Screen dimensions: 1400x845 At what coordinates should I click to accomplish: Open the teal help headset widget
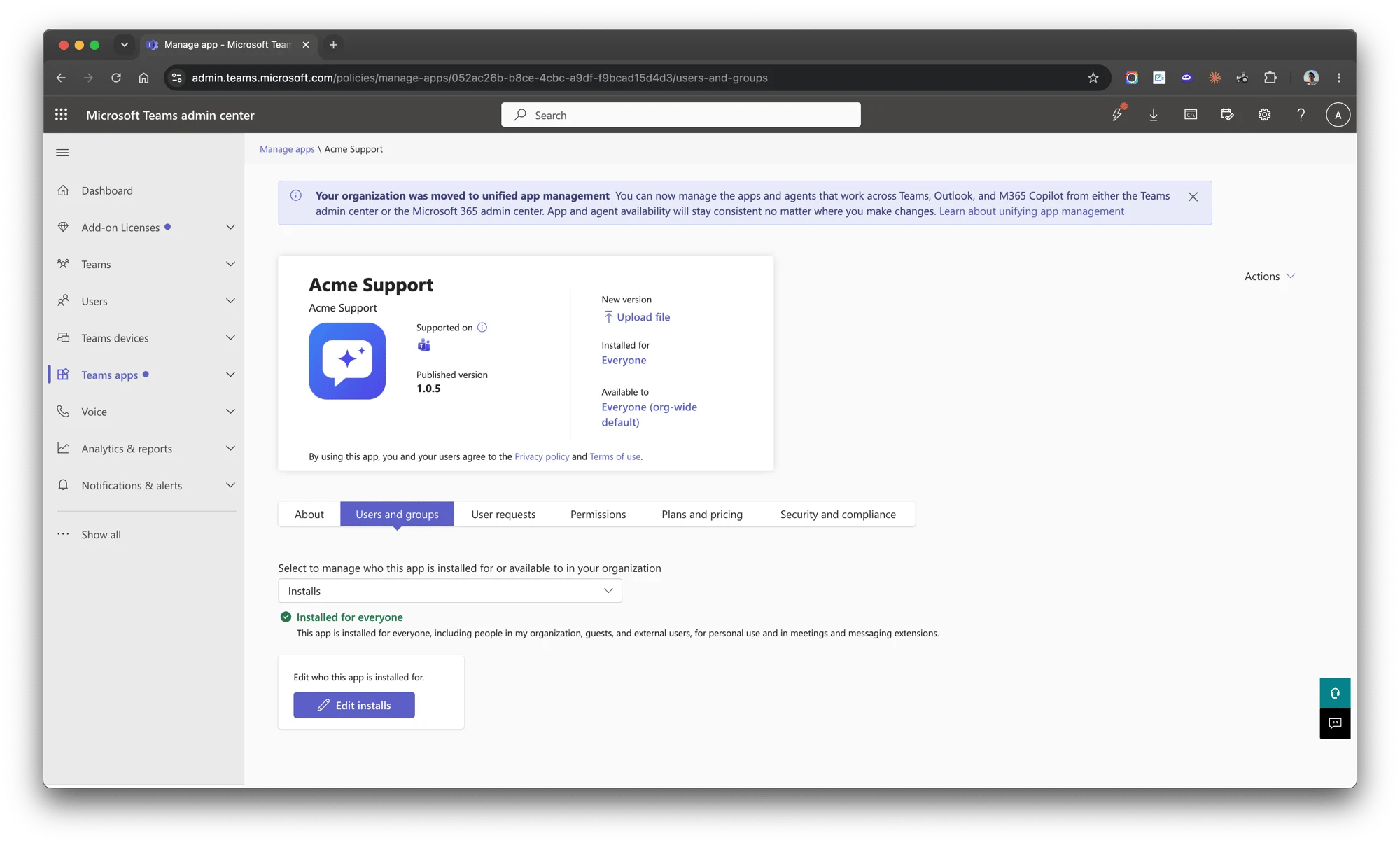coord(1335,693)
